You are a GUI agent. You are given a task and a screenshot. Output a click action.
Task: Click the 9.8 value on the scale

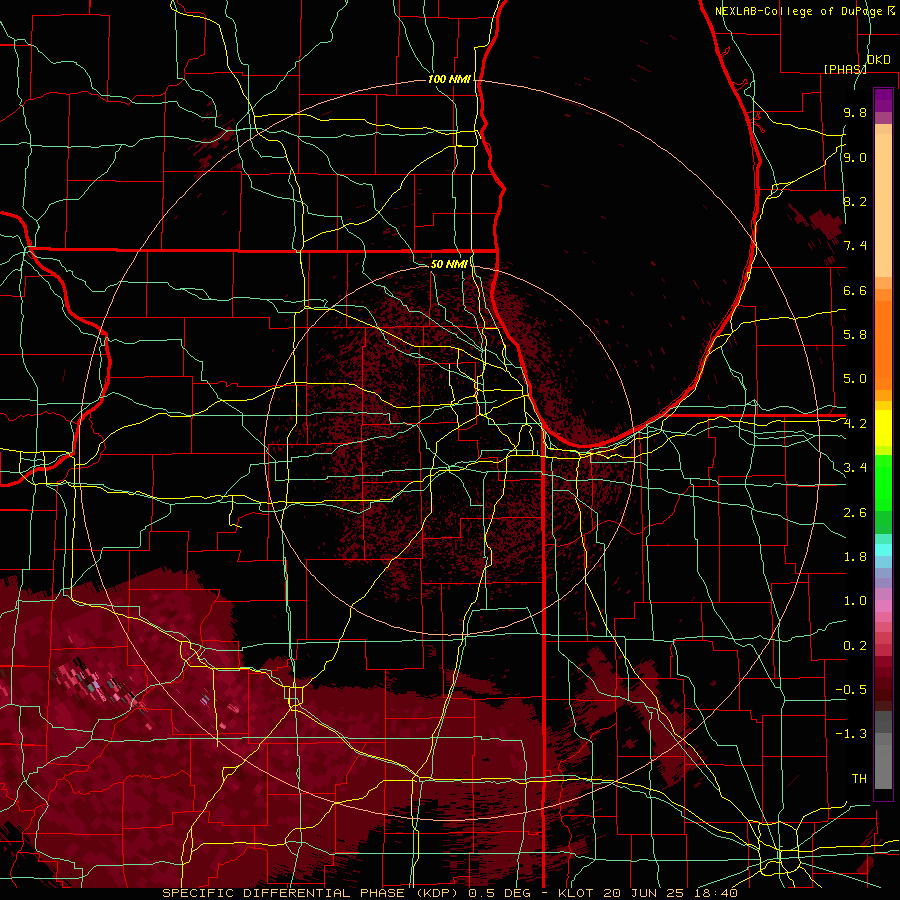(x=855, y=112)
